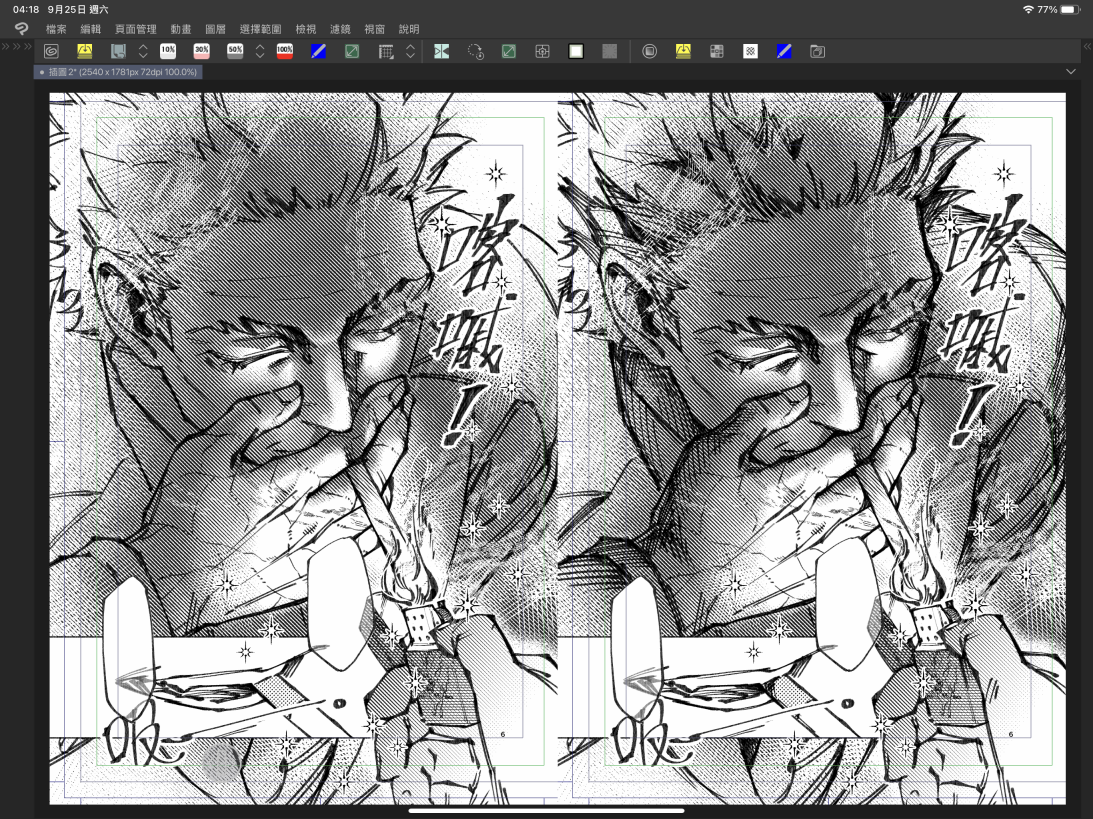Click the crosshair square icon
This screenshot has height=819, width=1093.
pos(542,52)
